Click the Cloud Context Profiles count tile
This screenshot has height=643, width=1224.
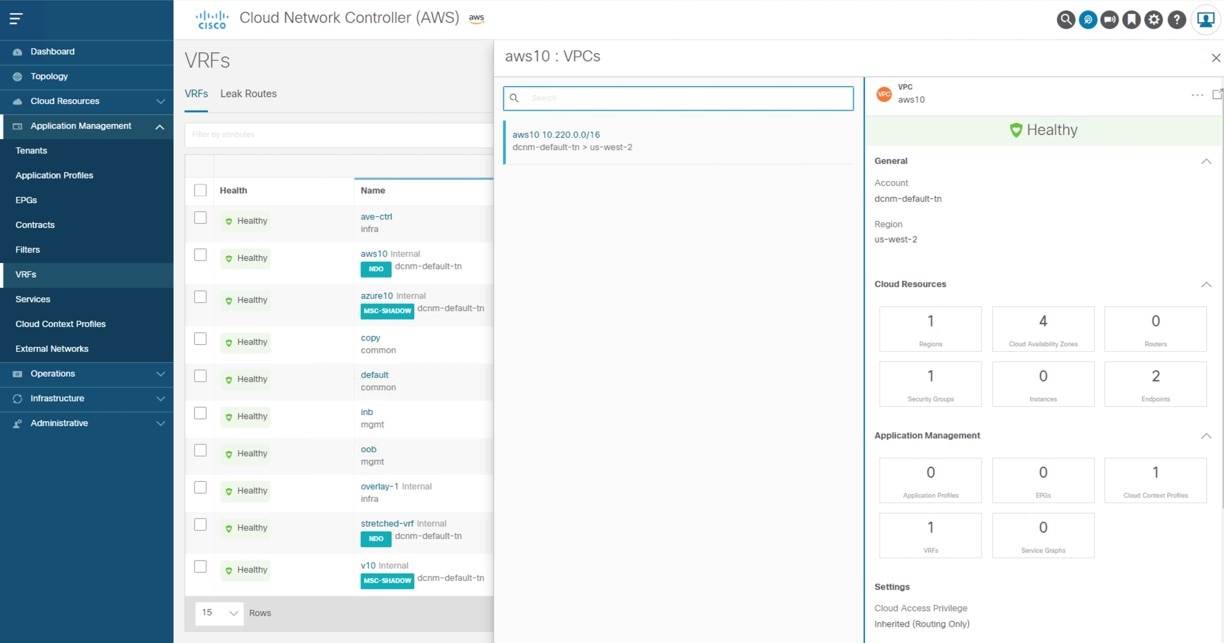point(1155,480)
